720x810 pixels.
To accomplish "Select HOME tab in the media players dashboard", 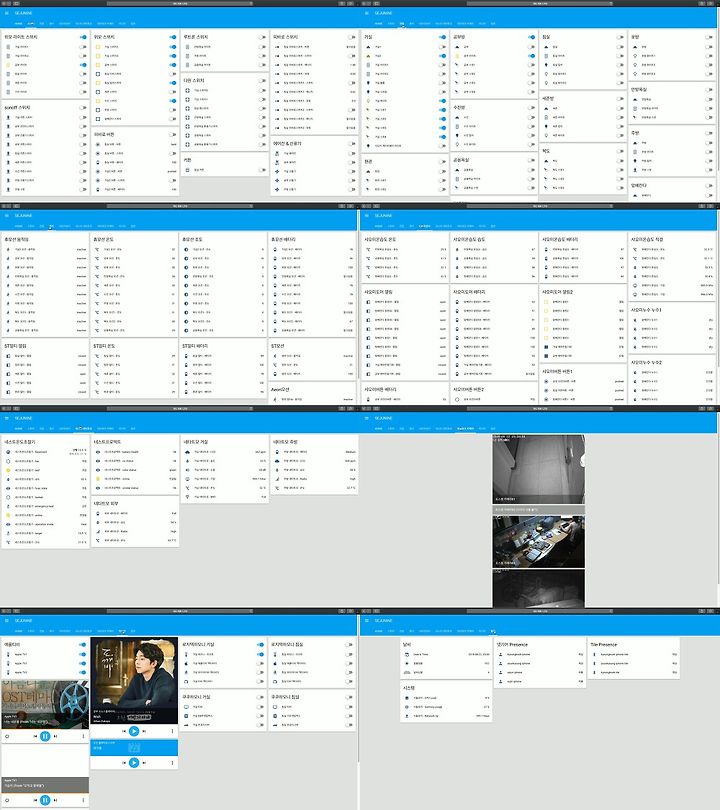I will (19, 631).
